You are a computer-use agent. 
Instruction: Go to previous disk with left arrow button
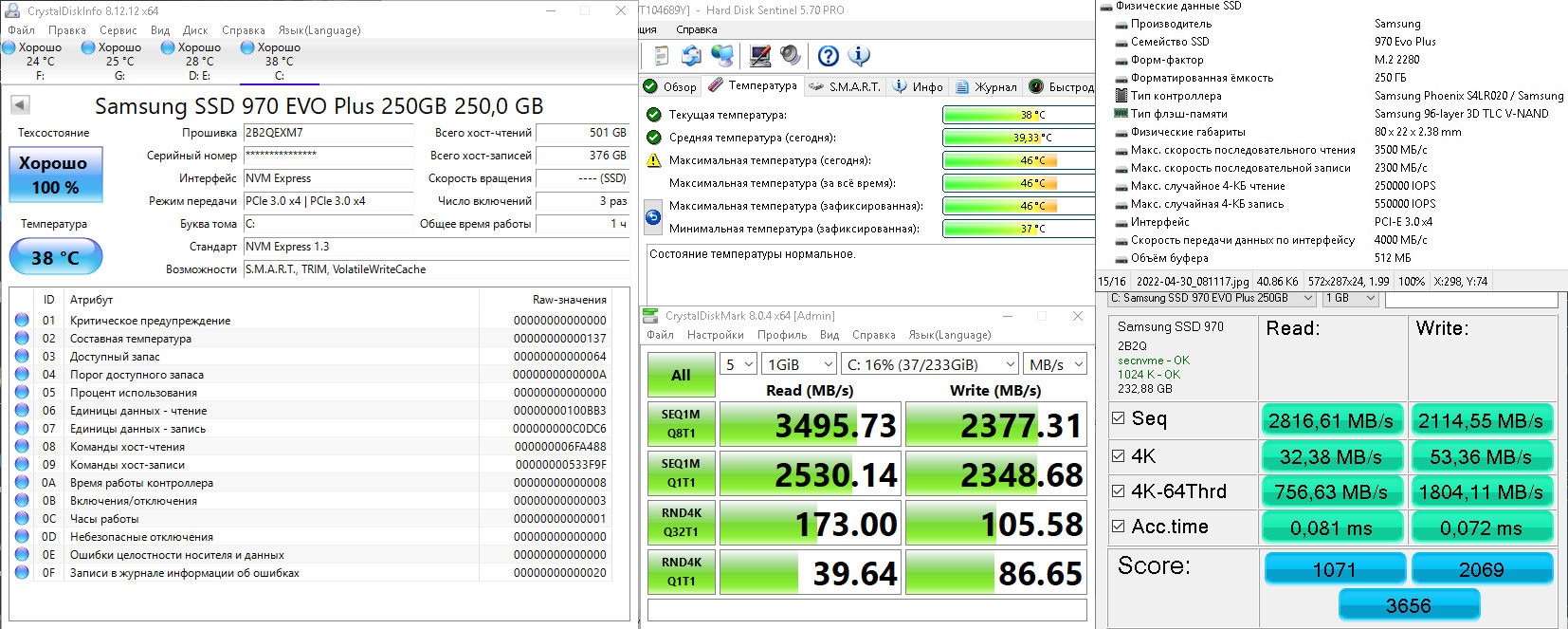click(x=20, y=105)
